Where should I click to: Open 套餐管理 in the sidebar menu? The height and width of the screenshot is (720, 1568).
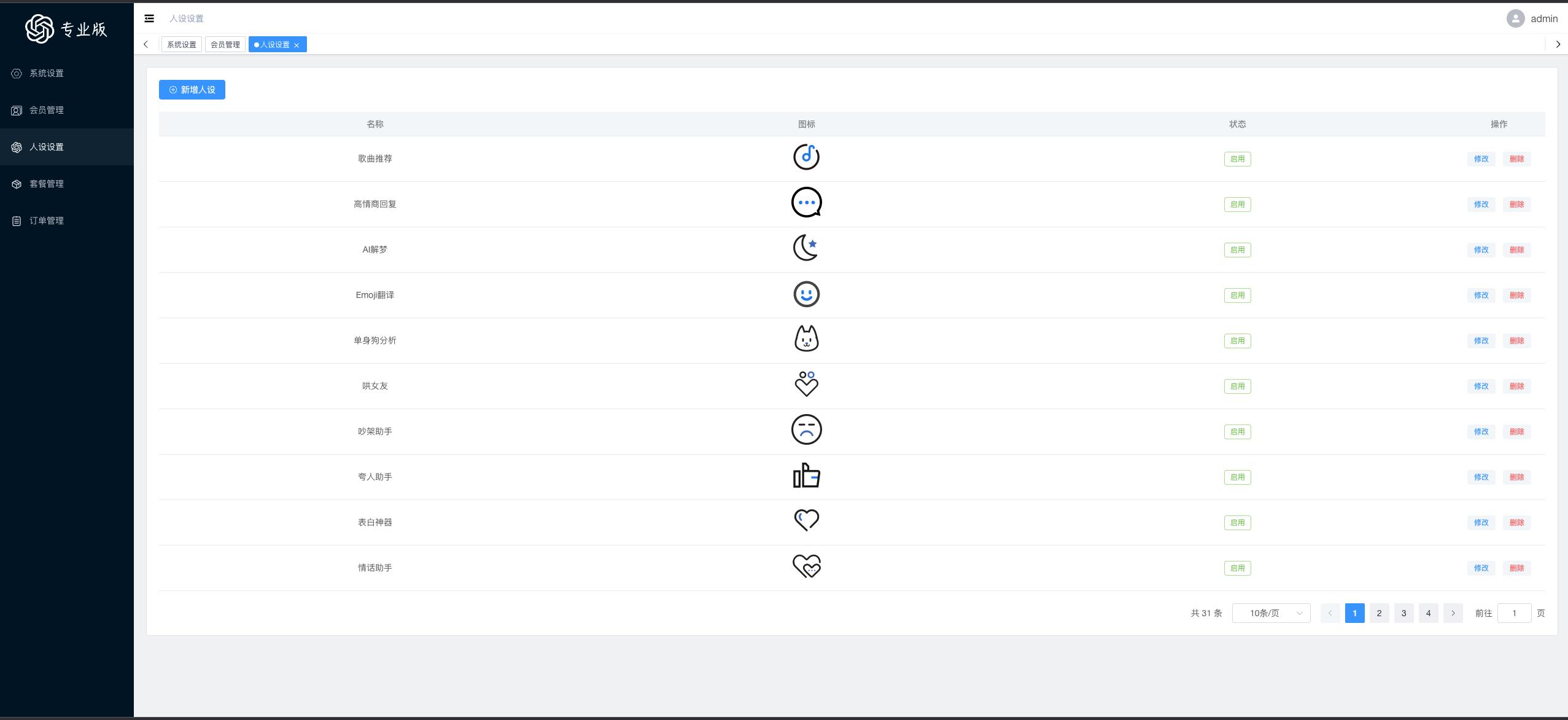pyautogui.click(x=47, y=184)
